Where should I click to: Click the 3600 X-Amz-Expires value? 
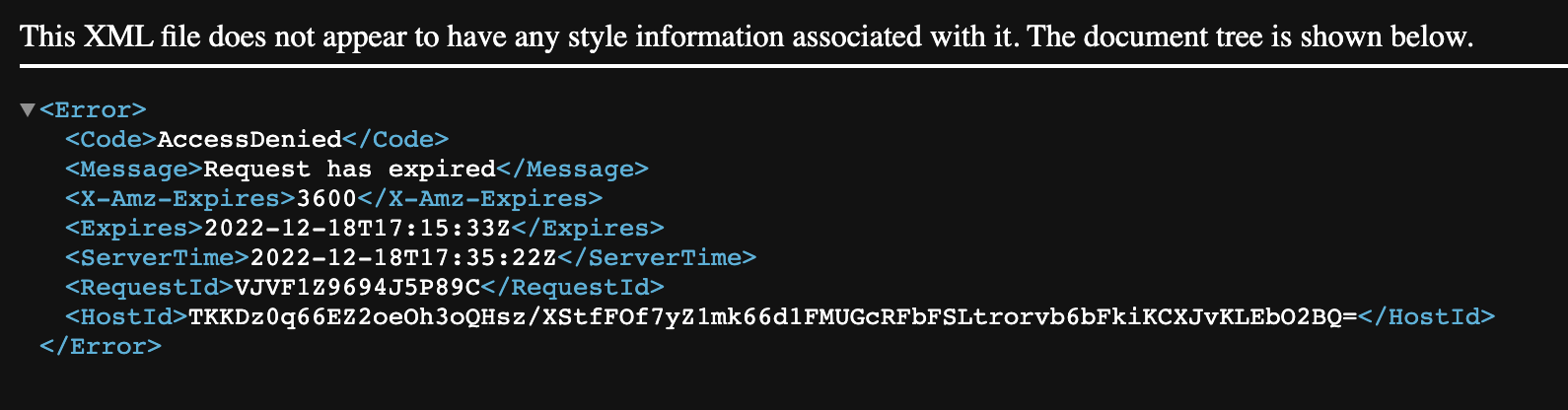click(326, 199)
